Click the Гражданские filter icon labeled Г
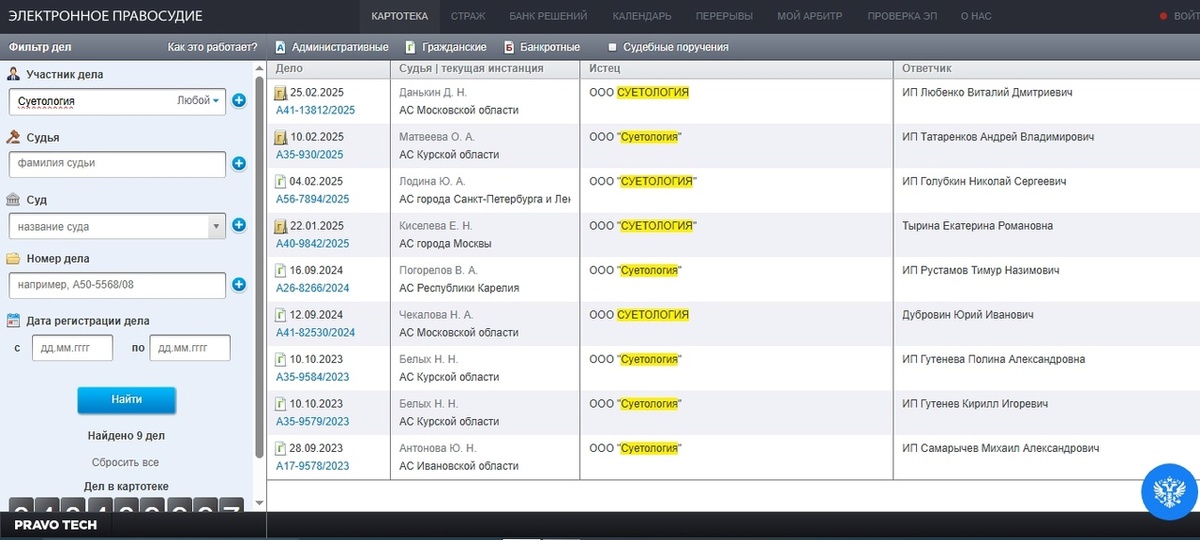The image size is (1200, 540). click(410, 47)
